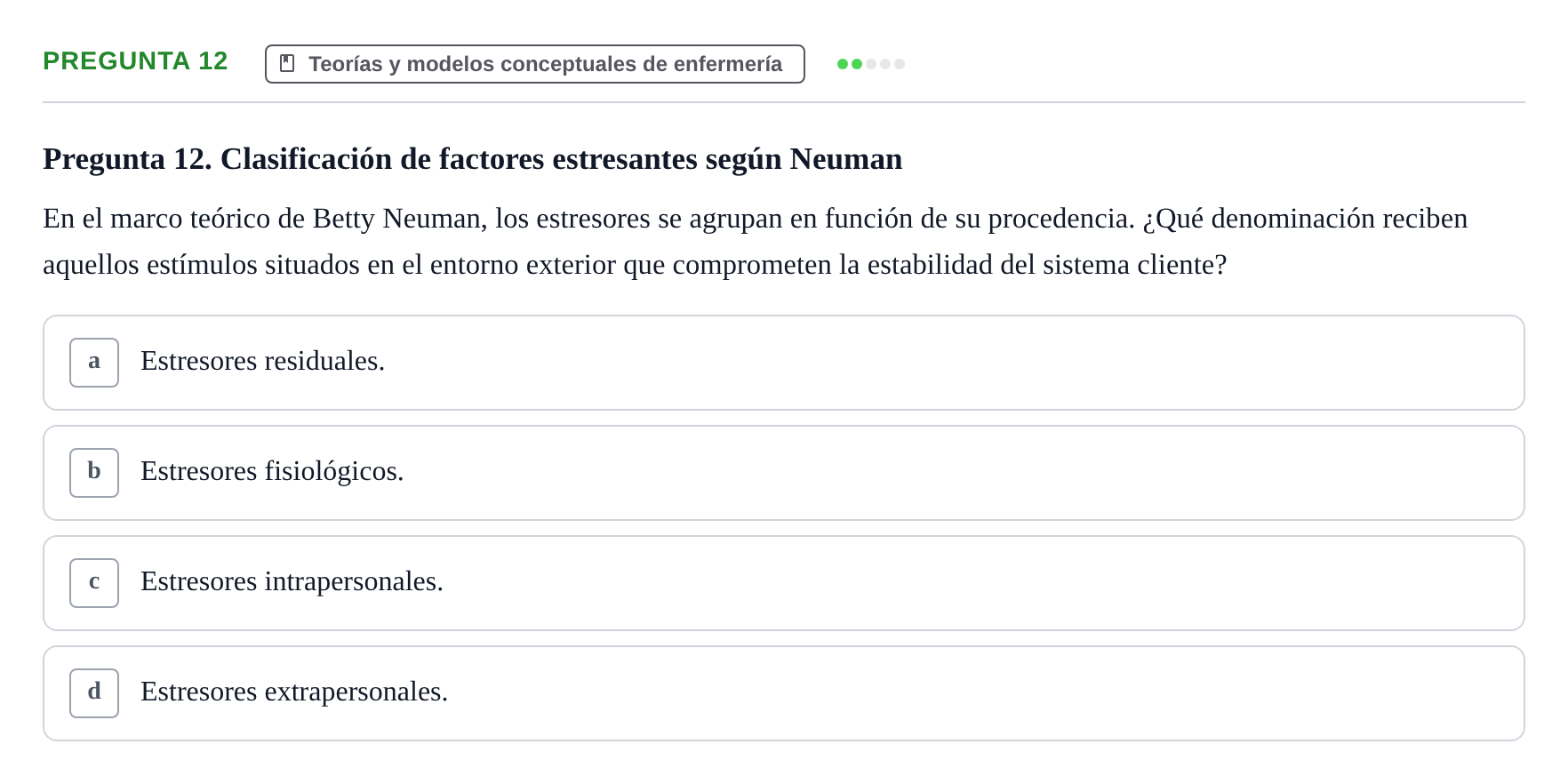1568x784 pixels.
Task: Click the horizontal divider line below the header
Action: tap(784, 102)
